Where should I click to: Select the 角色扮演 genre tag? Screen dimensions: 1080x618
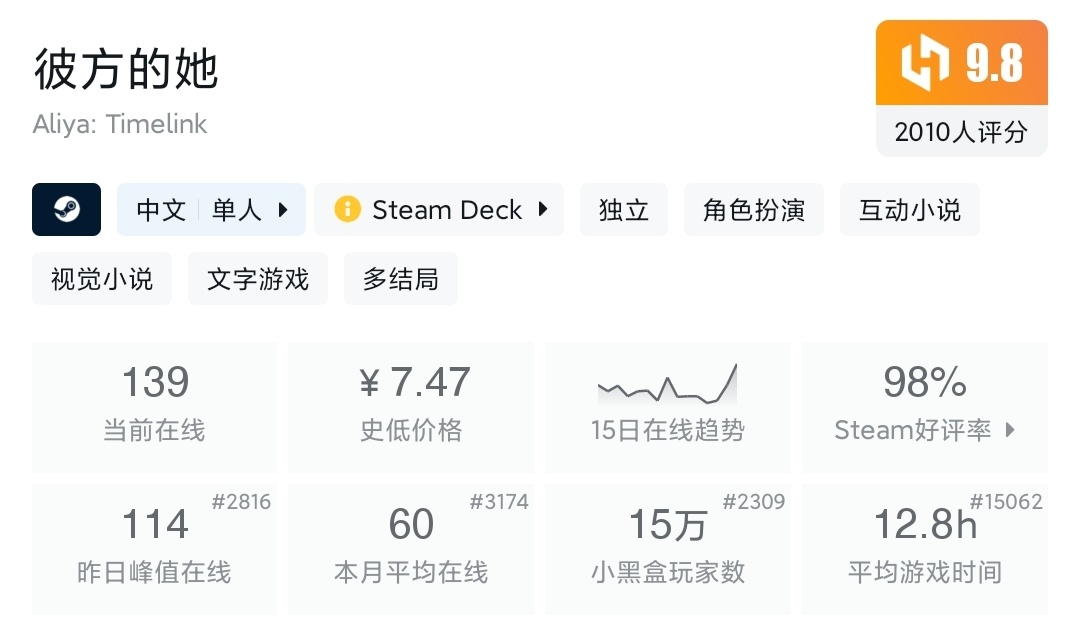pos(754,209)
